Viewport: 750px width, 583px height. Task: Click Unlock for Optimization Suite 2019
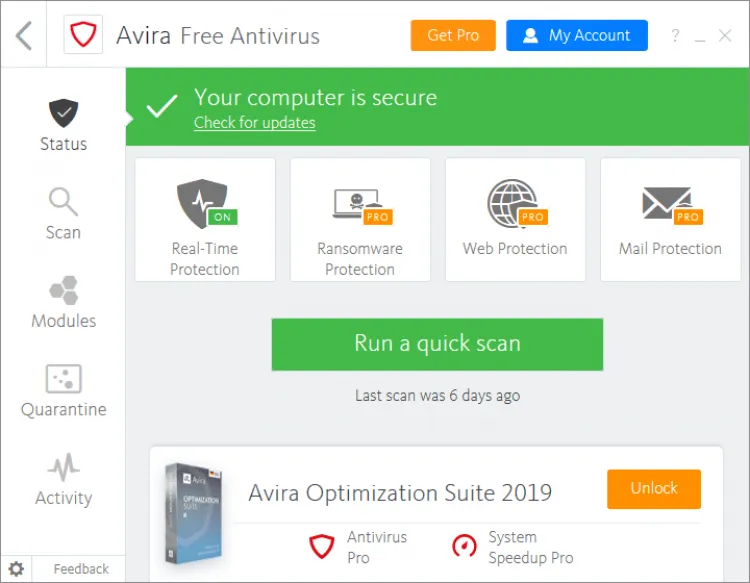click(x=654, y=489)
